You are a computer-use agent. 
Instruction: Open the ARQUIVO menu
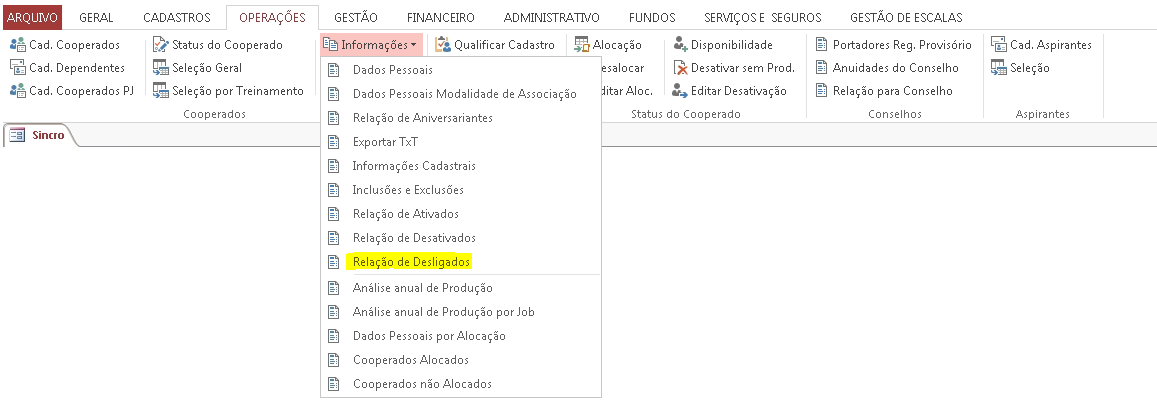[32, 18]
